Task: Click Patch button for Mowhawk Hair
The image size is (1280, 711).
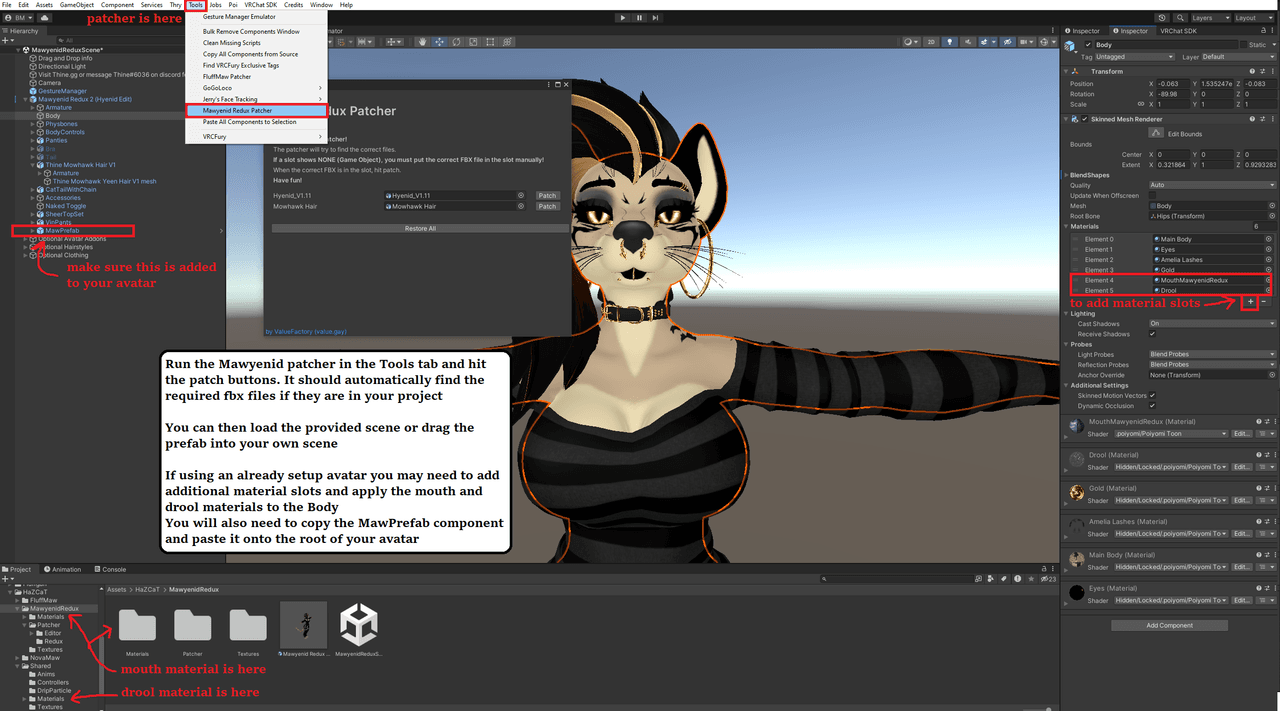Action: (x=547, y=206)
